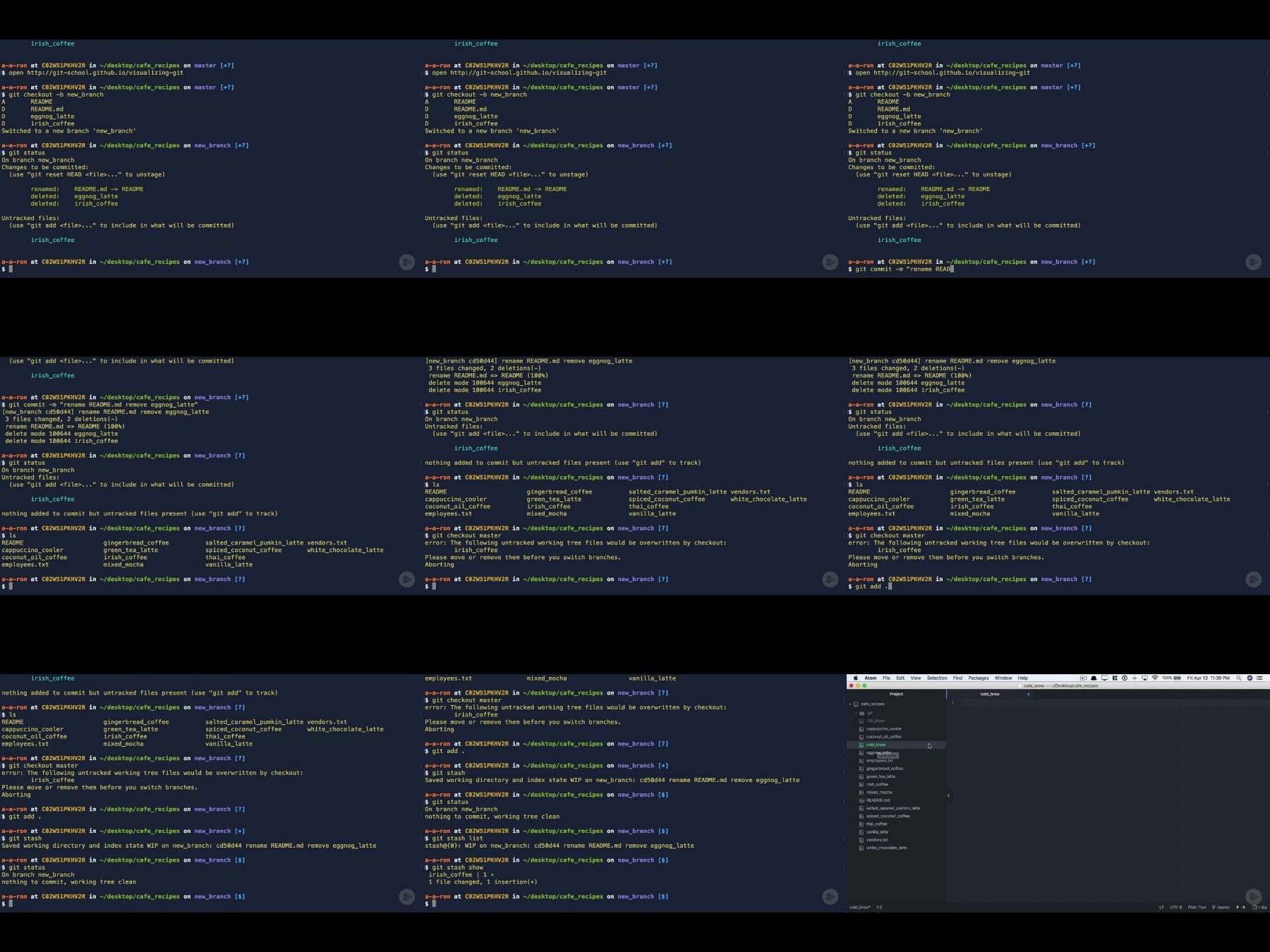1270x952 pixels.
Task: Click the 1:2 cursor position in status bar
Action: click(x=879, y=908)
